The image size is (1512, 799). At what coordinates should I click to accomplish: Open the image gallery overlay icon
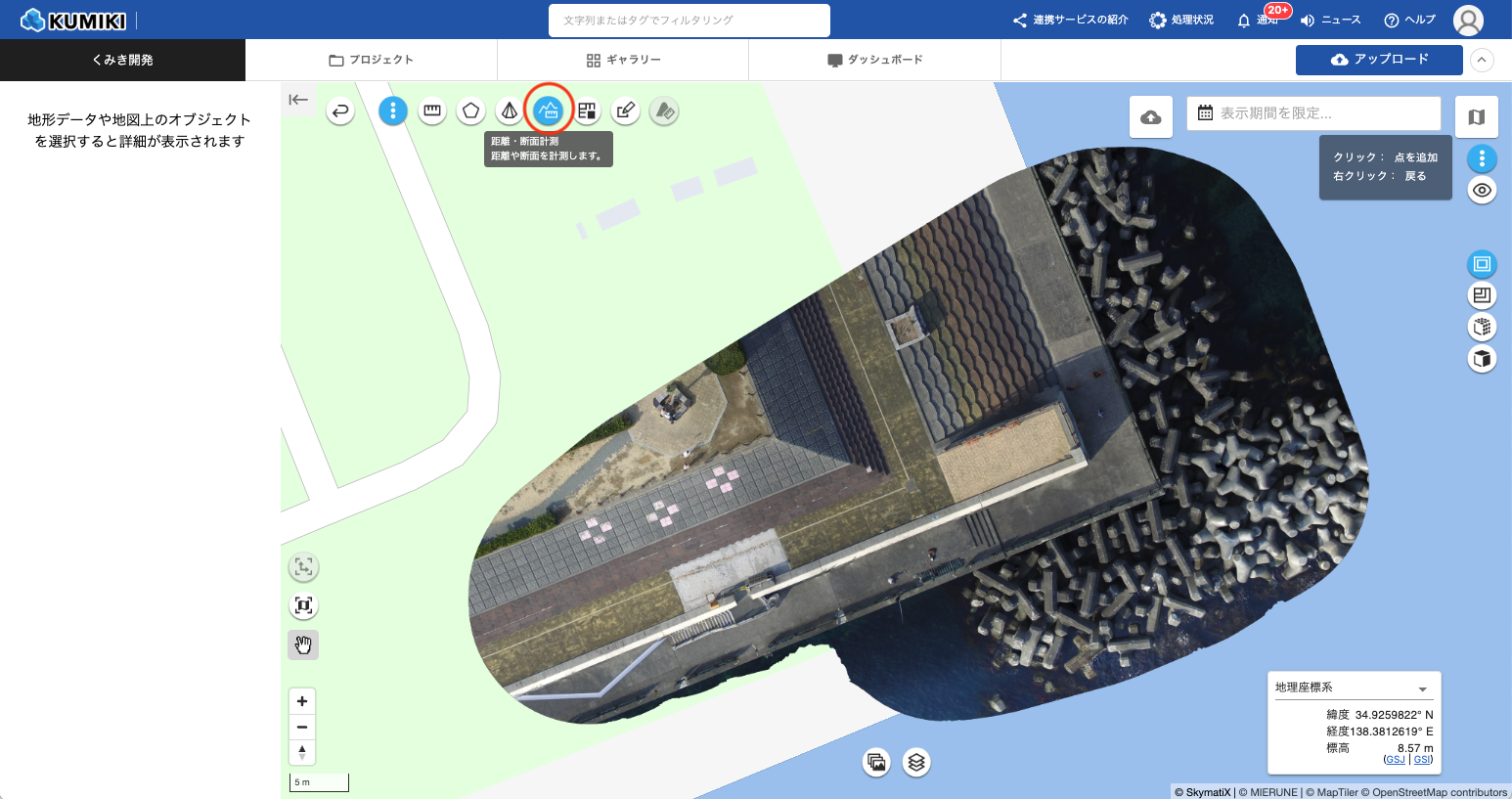point(877,762)
